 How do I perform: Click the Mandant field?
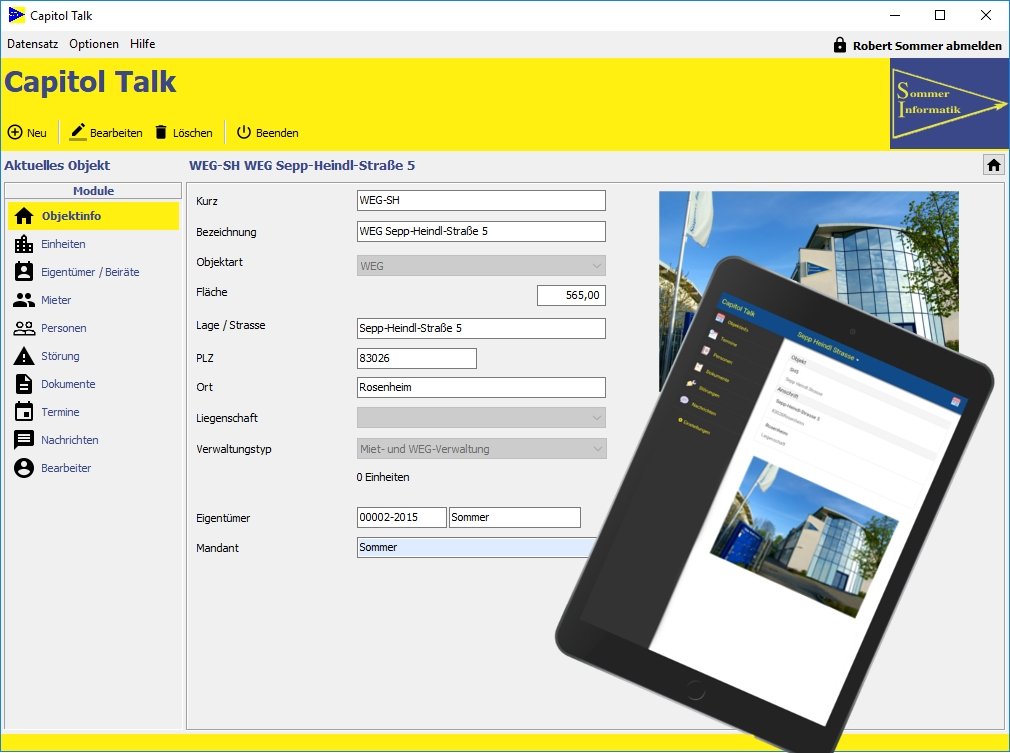pos(477,548)
